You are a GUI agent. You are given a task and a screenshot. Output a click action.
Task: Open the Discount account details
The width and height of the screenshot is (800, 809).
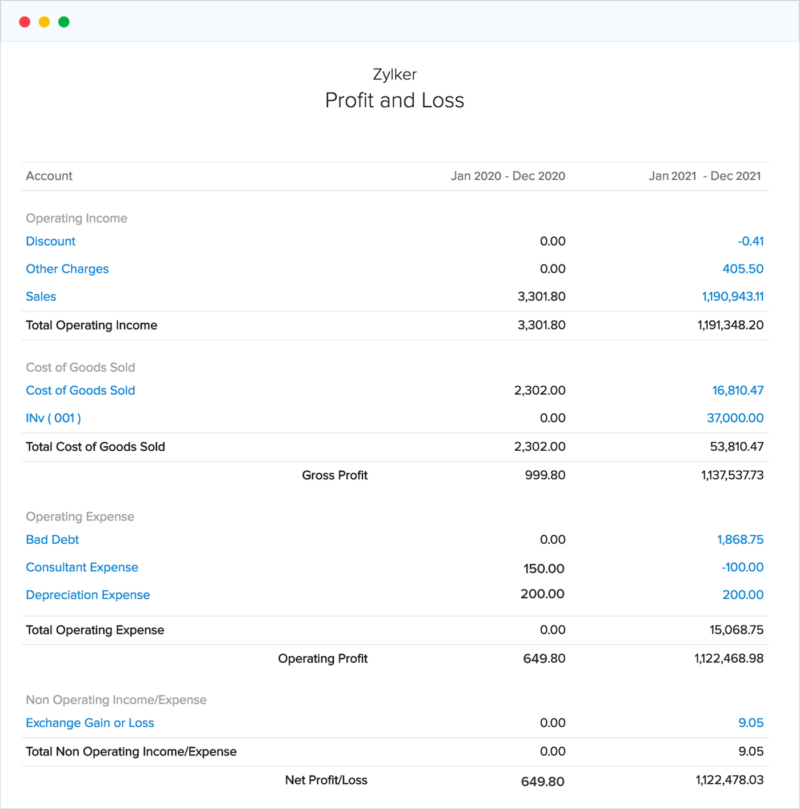pyautogui.click(x=50, y=241)
